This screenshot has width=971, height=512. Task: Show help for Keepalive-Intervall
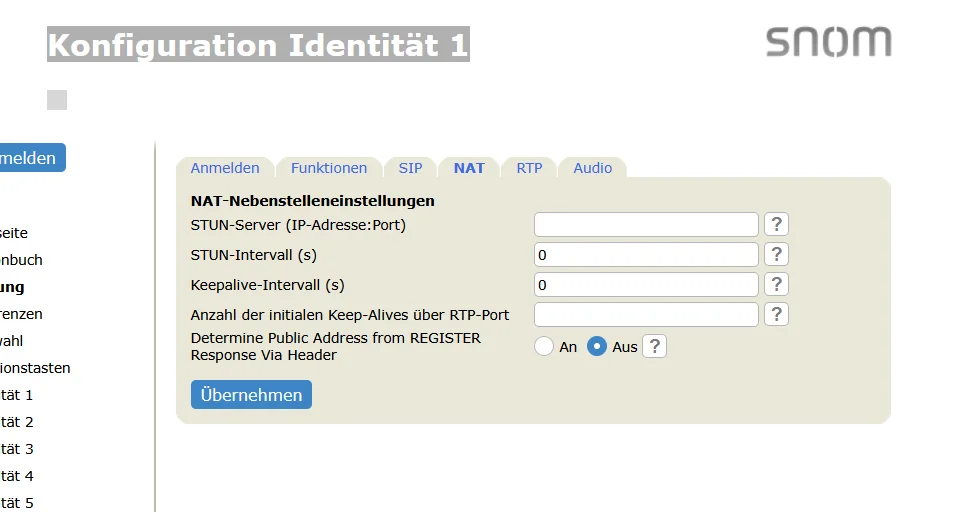(776, 284)
